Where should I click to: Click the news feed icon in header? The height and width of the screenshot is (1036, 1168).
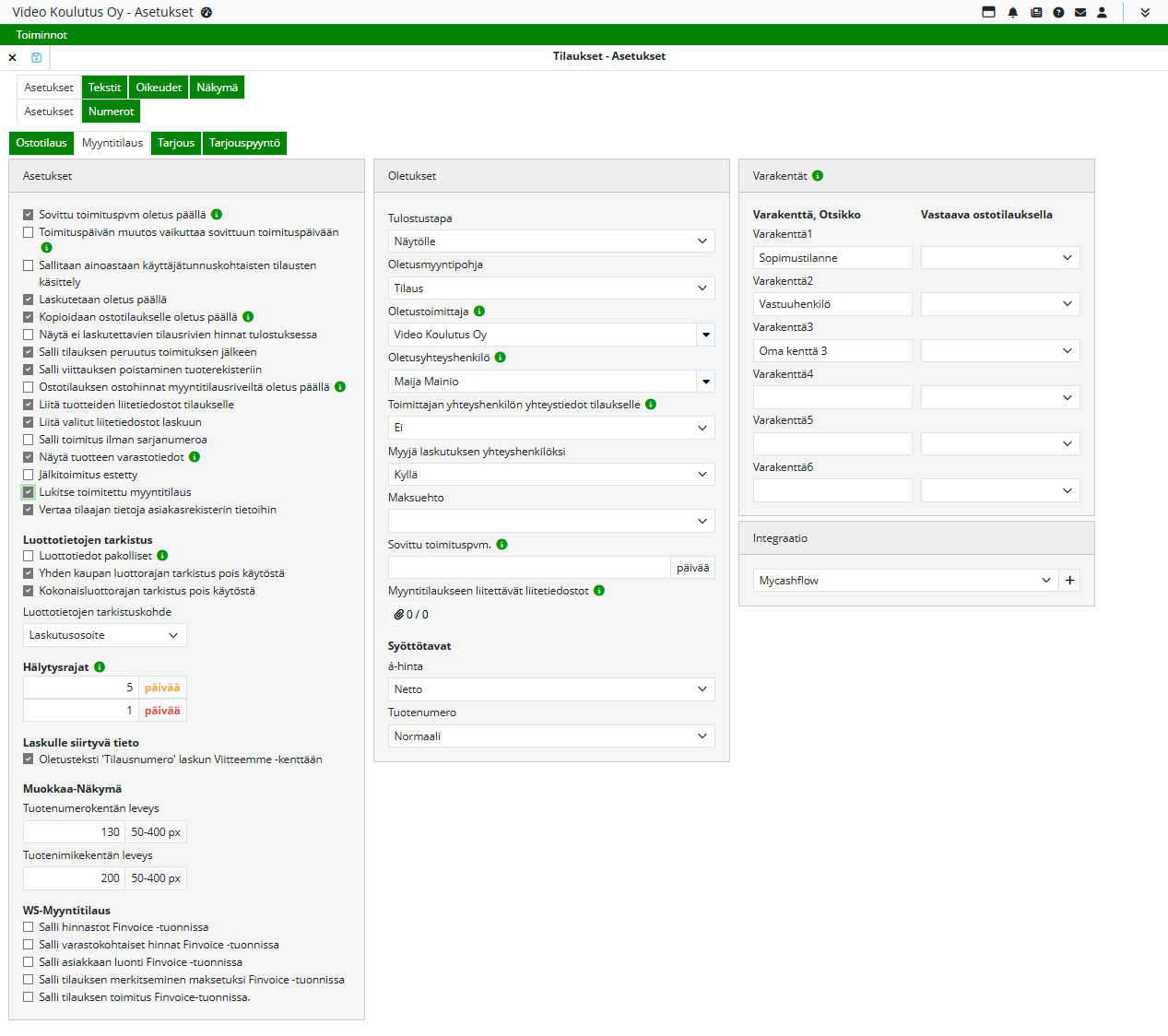(x=1036, y=13)
